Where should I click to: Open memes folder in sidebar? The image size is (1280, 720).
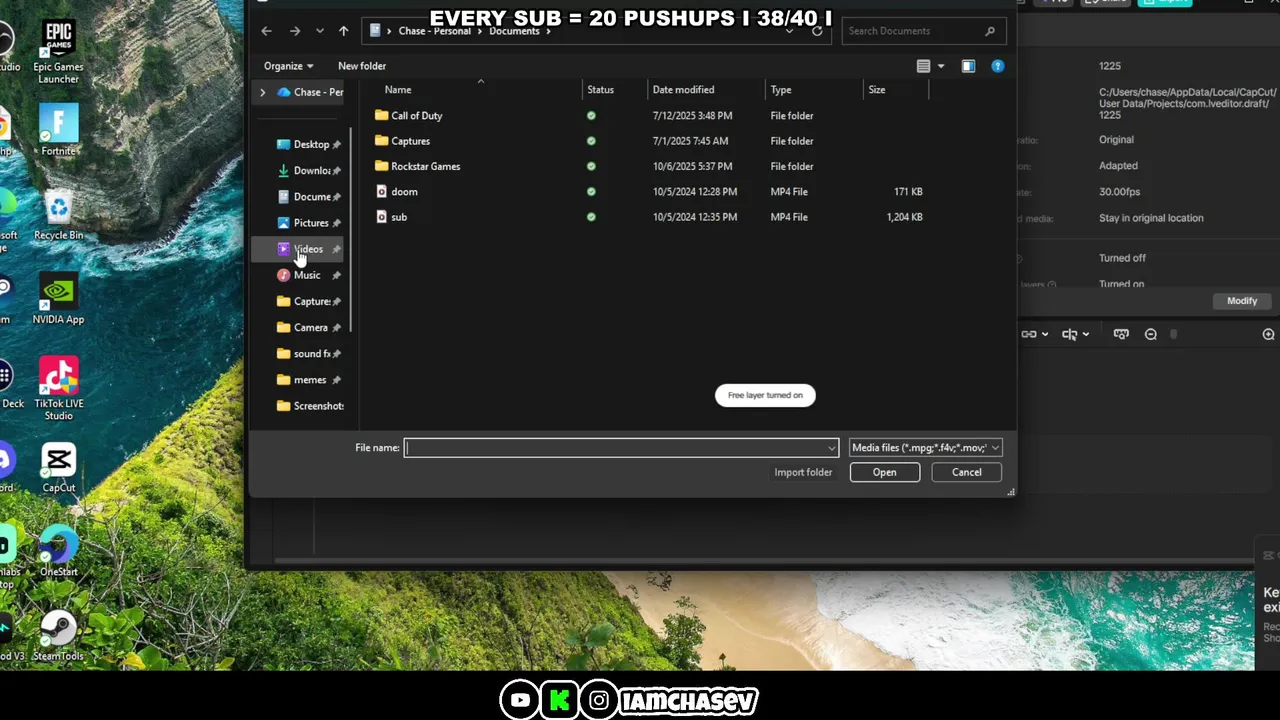click(x=310, y=380)
